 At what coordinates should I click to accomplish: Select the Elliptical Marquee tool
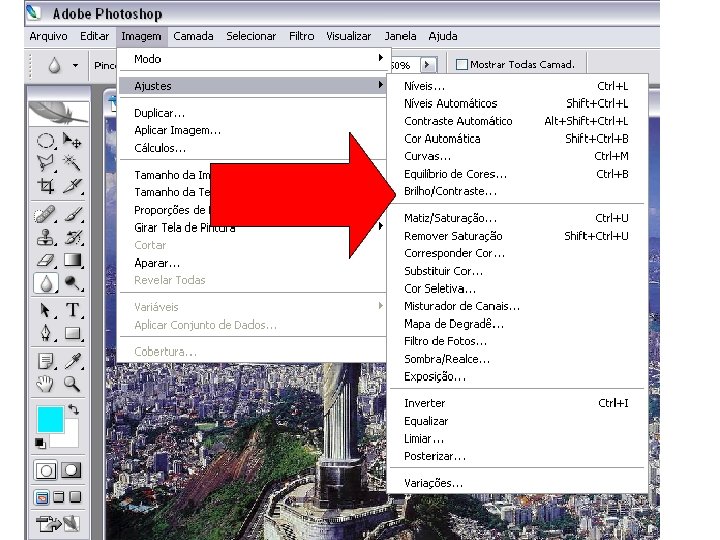pos(45,141)
